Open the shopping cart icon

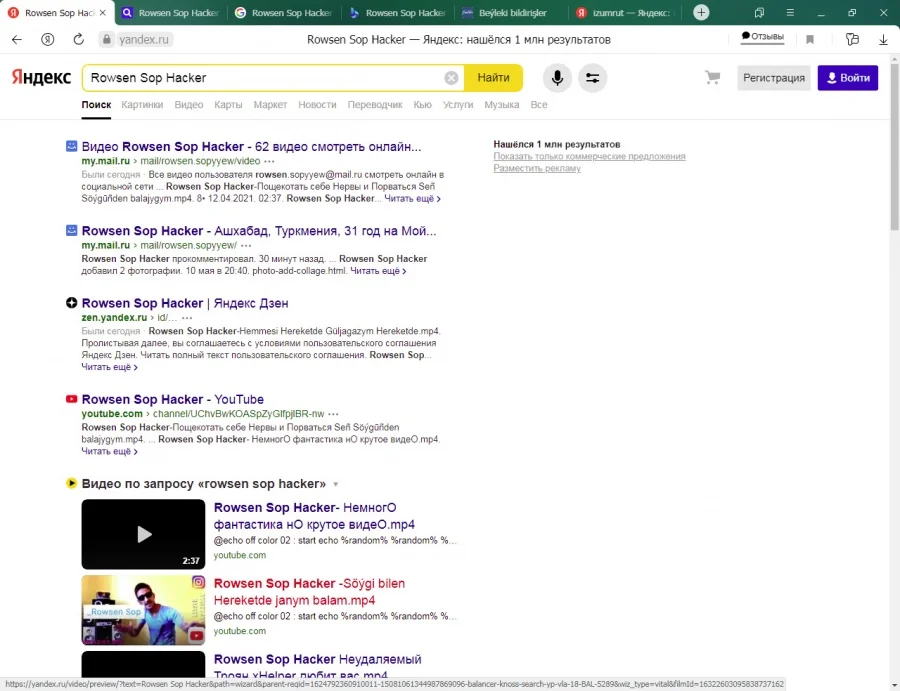pos(713,78)
